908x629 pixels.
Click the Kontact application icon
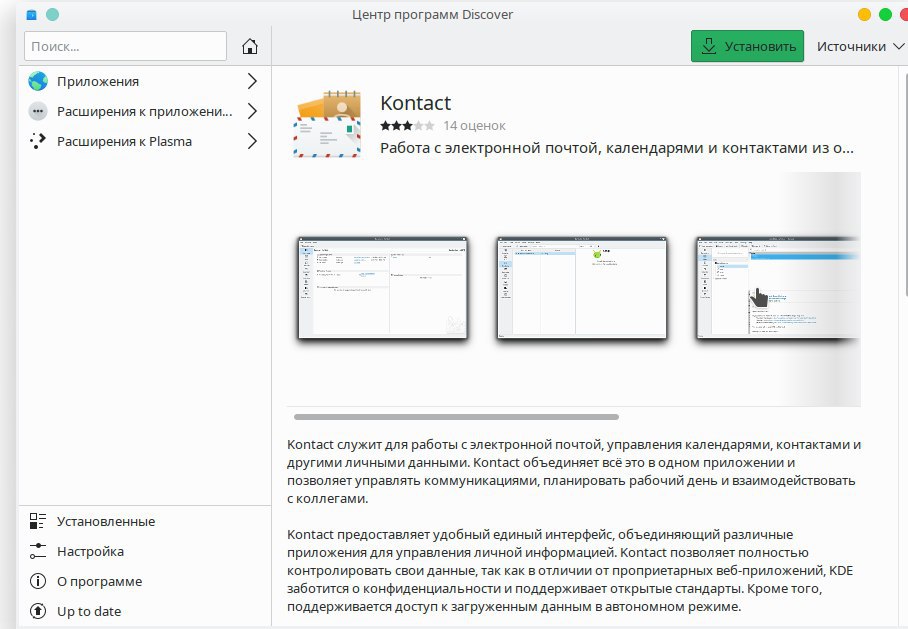tap(327, 124)
